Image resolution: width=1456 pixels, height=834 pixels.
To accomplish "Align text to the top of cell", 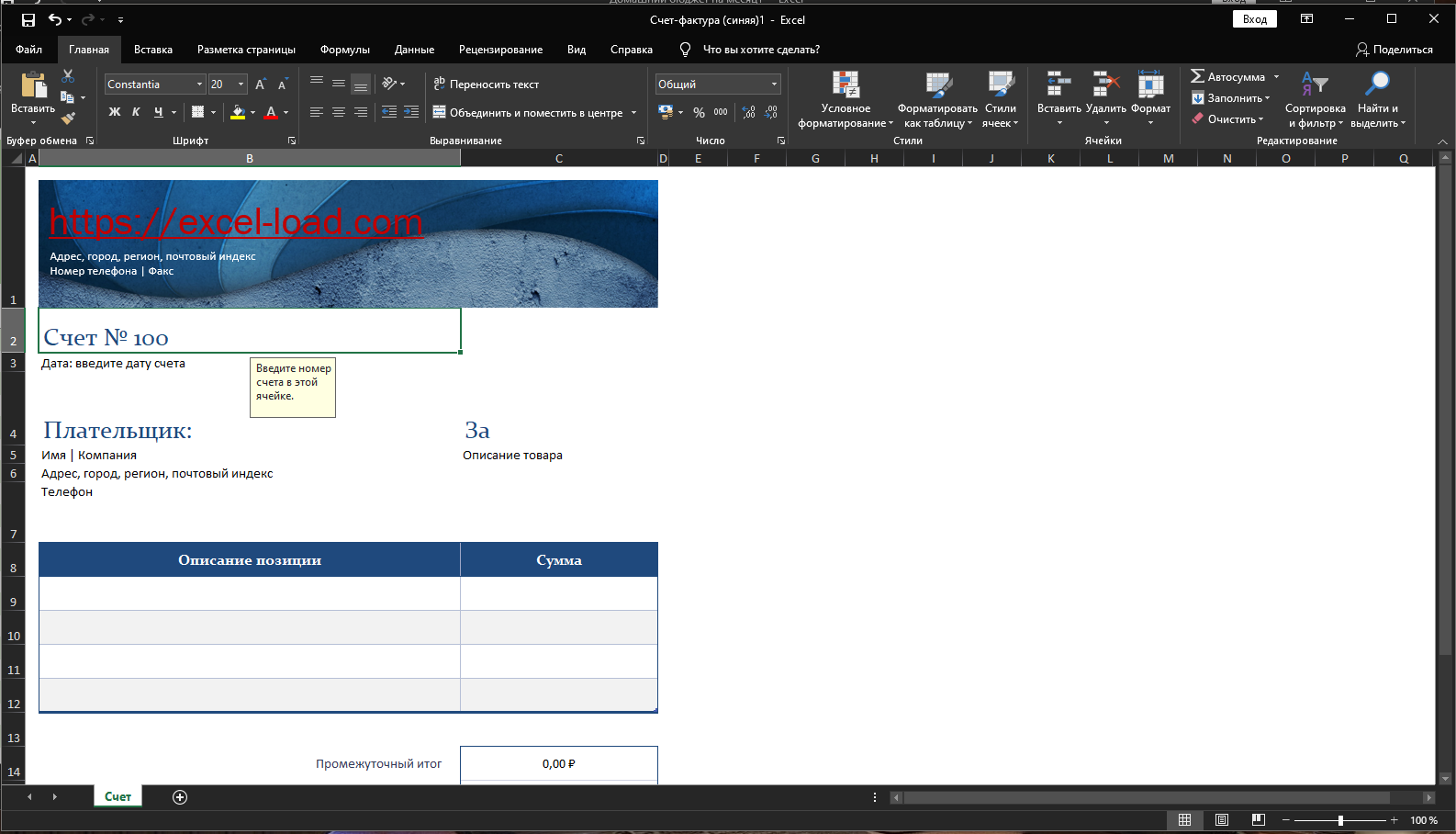I will tap(317, 84).
